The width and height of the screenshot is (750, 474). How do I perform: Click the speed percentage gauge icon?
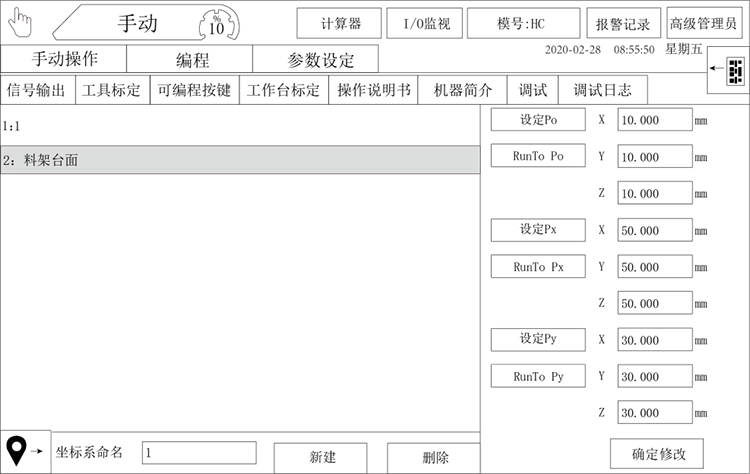[217, 23]
